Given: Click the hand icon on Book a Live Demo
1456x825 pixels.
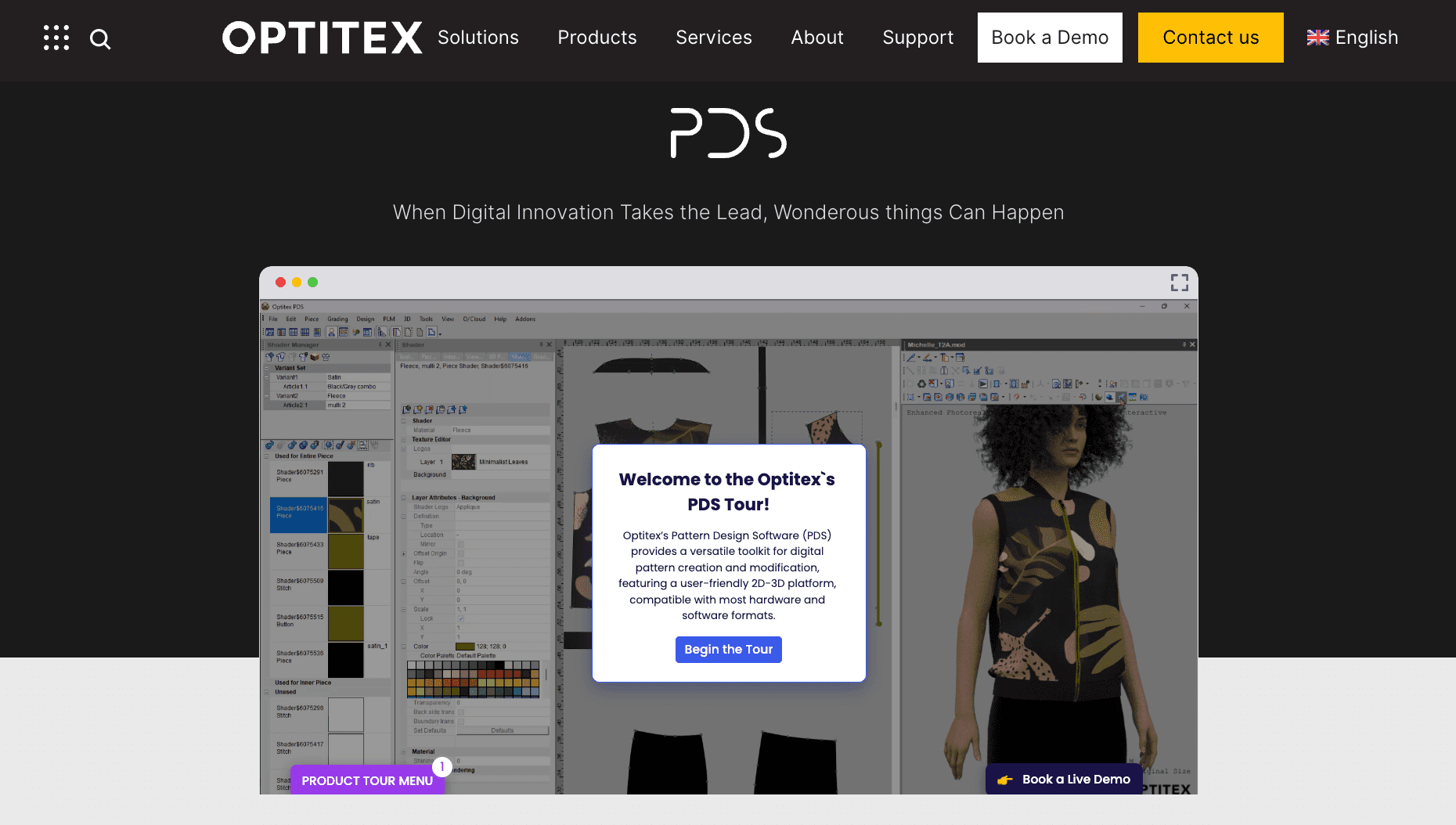Looking at the screenshot, I should 1005,780.
